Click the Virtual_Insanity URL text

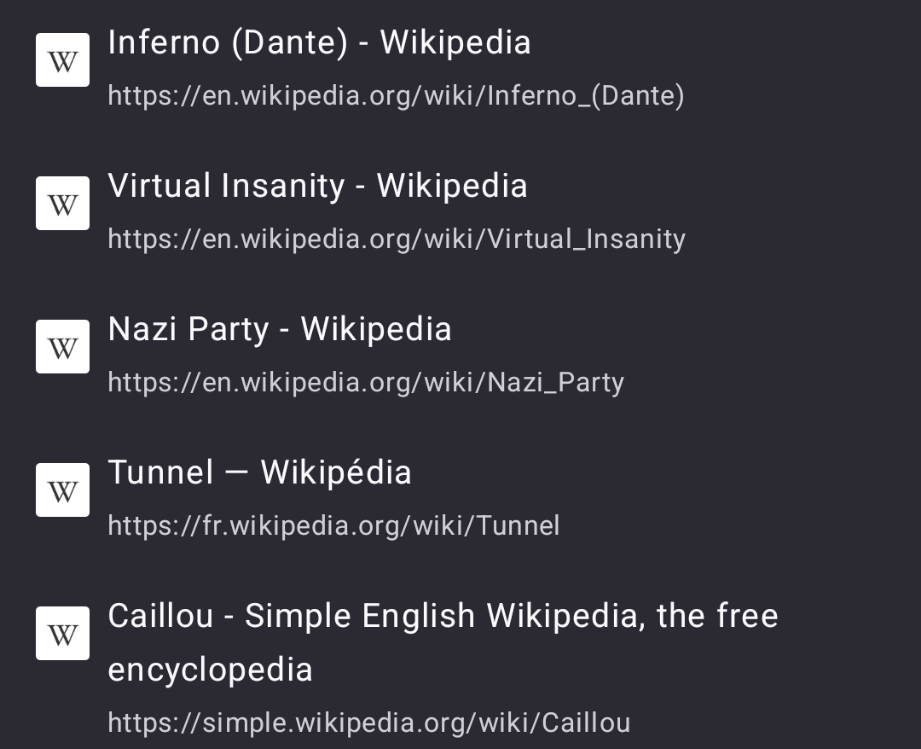pyautogui.click(x=396, y=239)
